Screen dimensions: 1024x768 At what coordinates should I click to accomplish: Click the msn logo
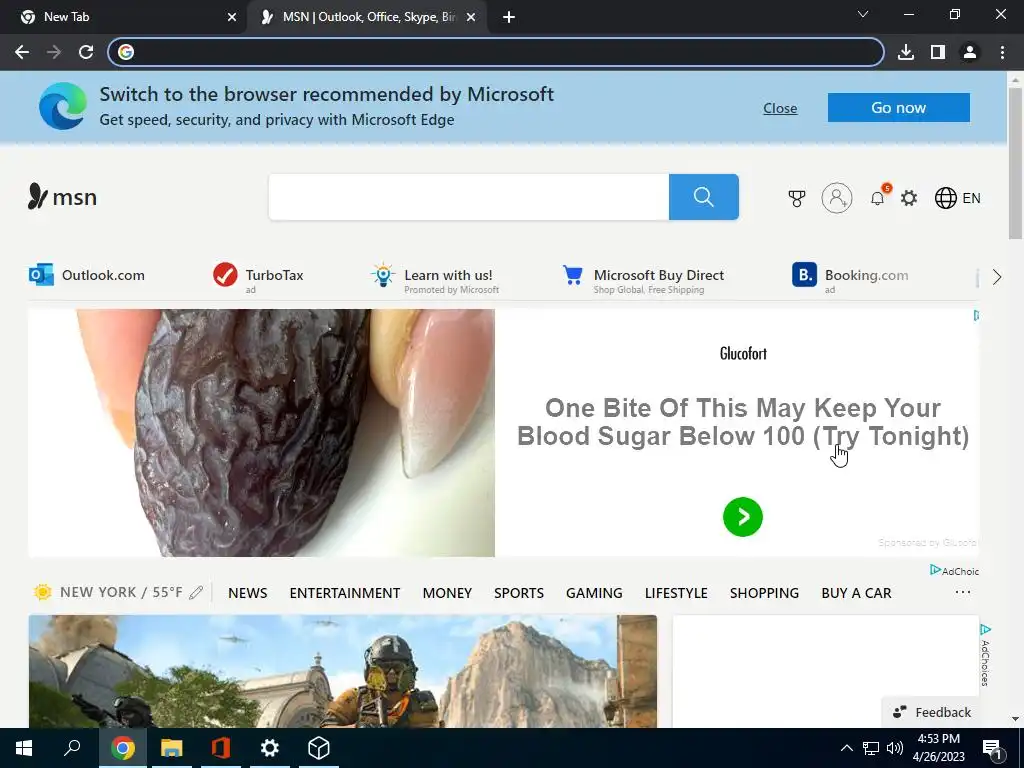(63, 197)
